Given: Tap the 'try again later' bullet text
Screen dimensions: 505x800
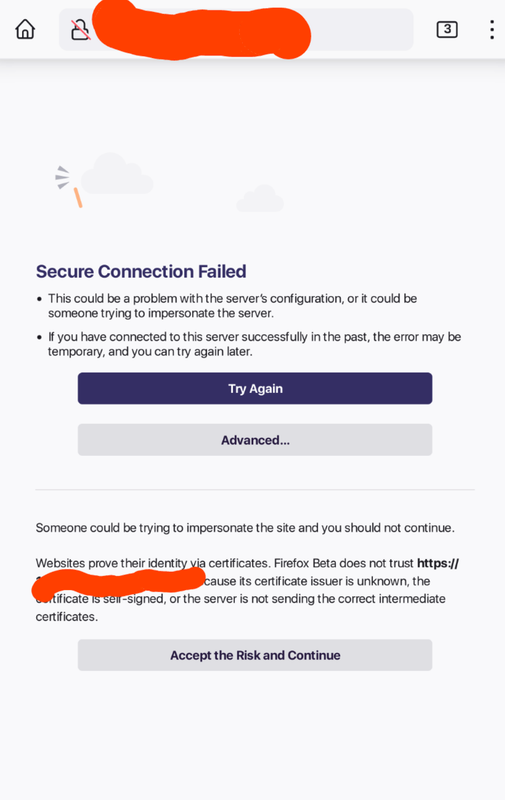Looking at the screenshot, I should tap(254, 344).
